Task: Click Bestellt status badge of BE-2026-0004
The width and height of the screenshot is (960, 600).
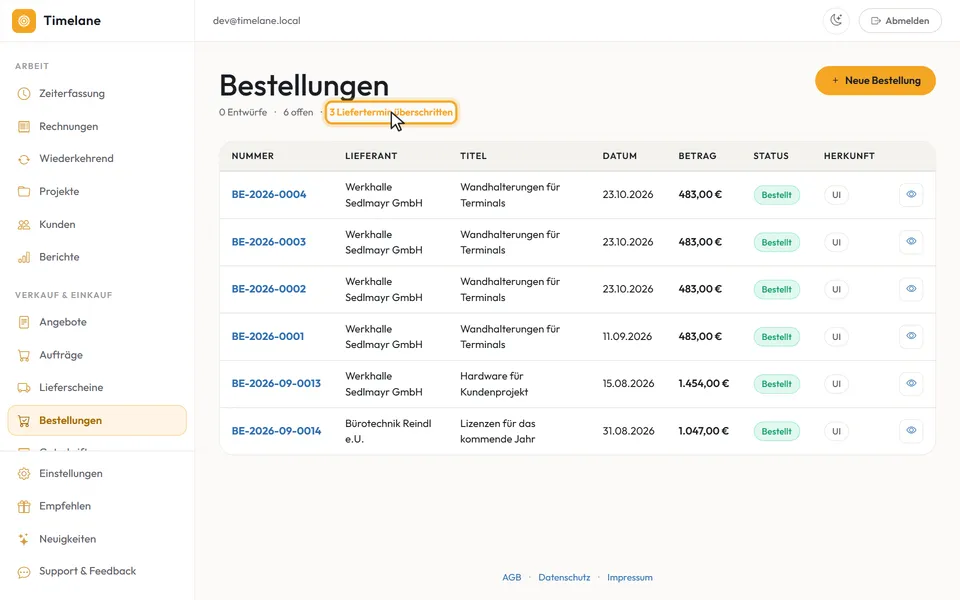Action: coord(776,195)
